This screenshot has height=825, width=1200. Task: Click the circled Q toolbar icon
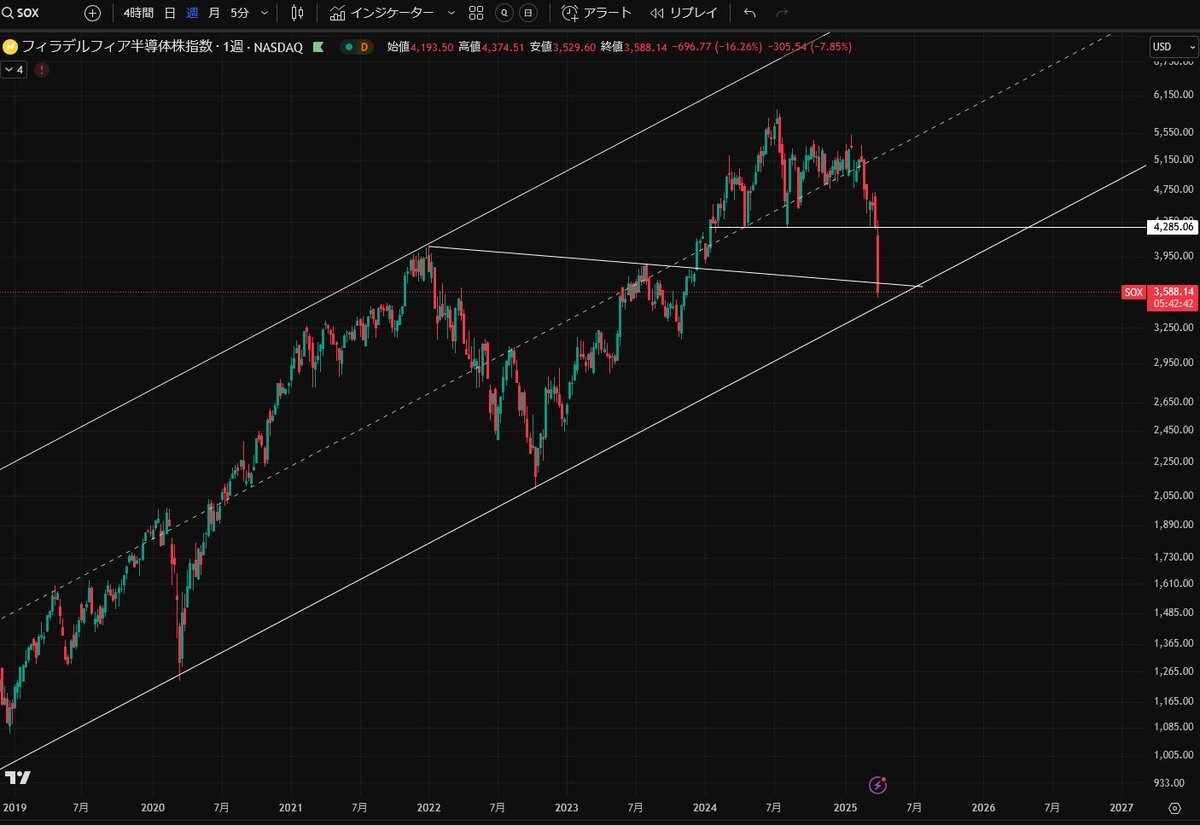coord(503,13)
